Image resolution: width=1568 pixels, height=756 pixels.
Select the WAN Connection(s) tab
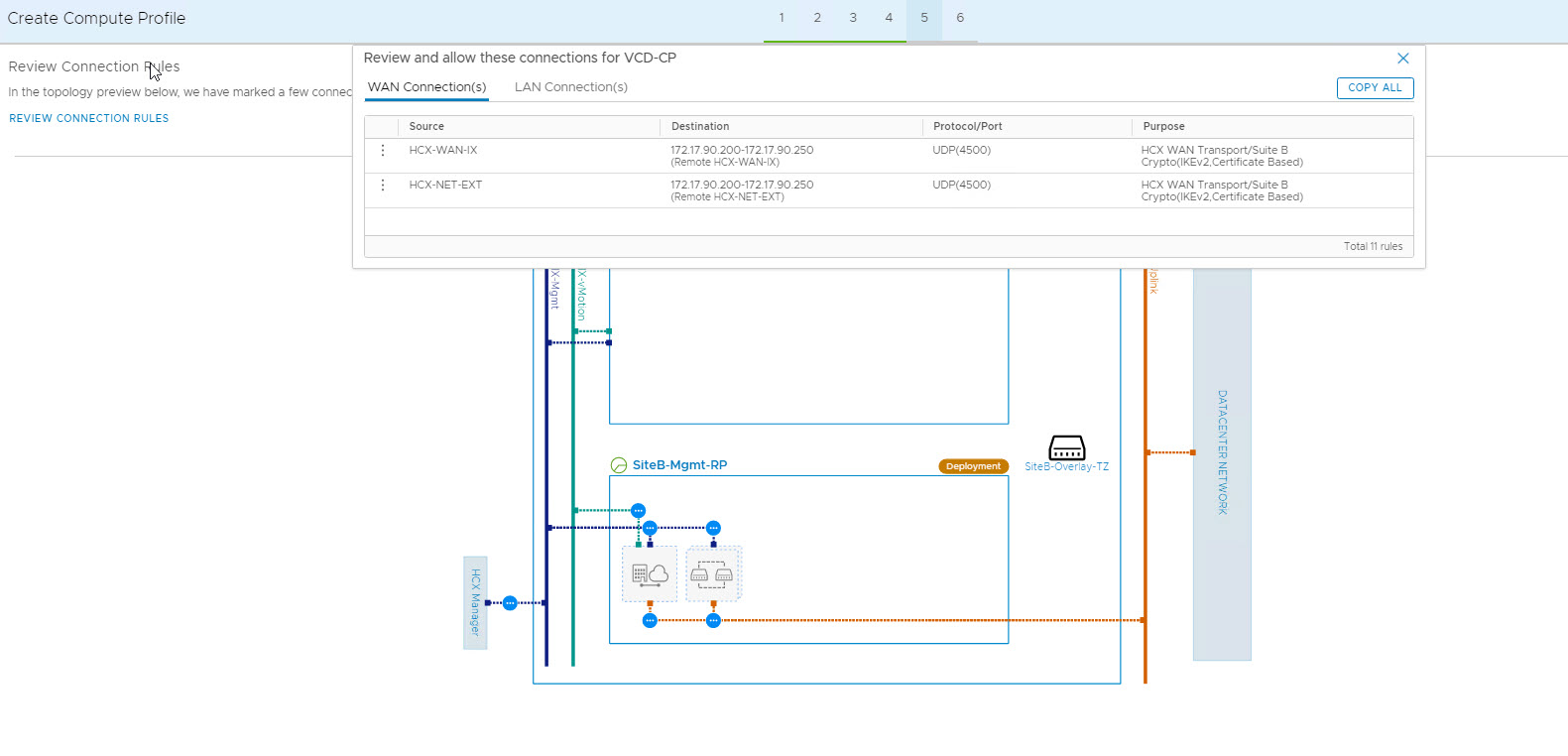[426, 87]
